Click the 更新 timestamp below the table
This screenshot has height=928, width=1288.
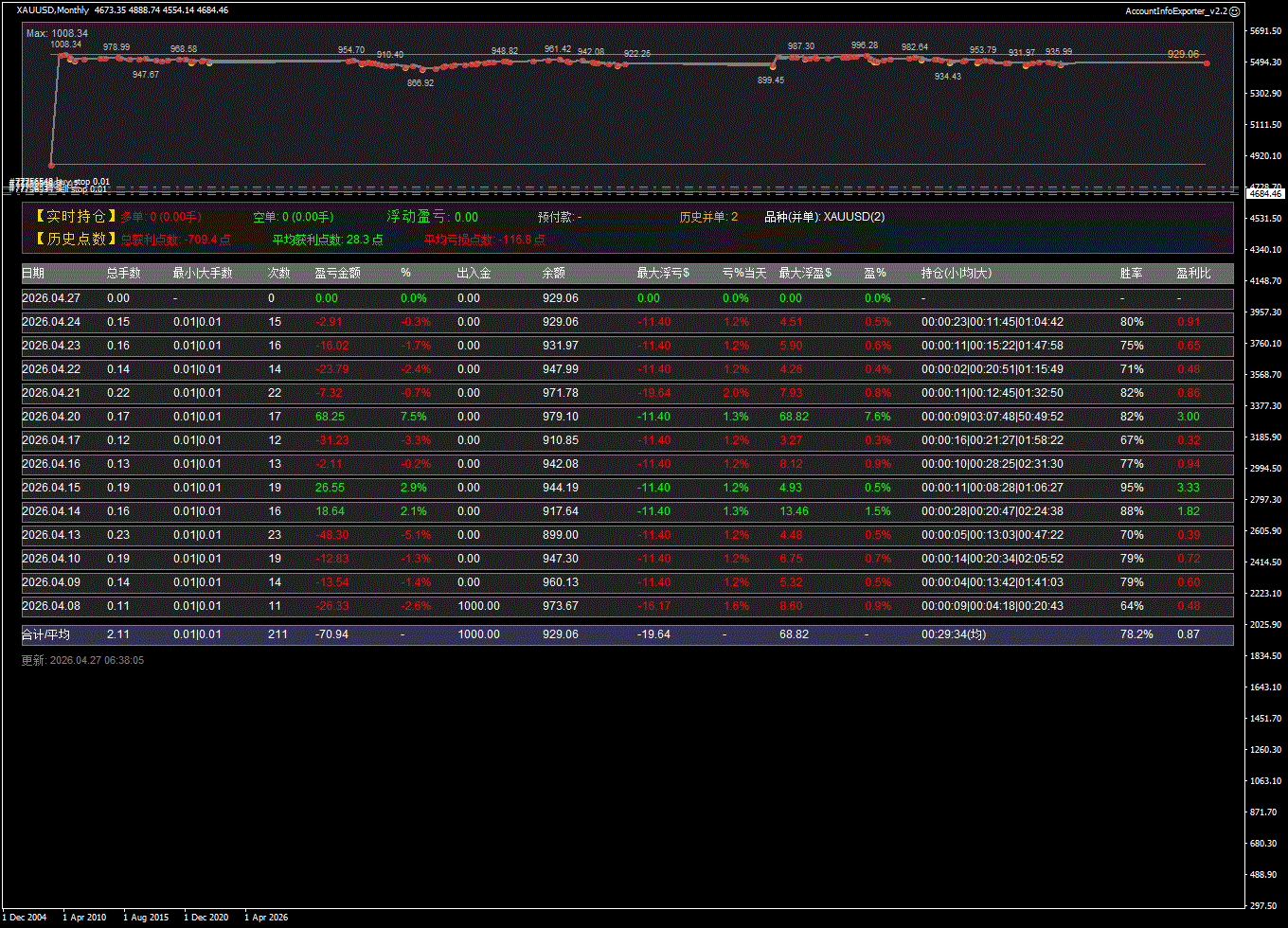[x=82, y=660]
